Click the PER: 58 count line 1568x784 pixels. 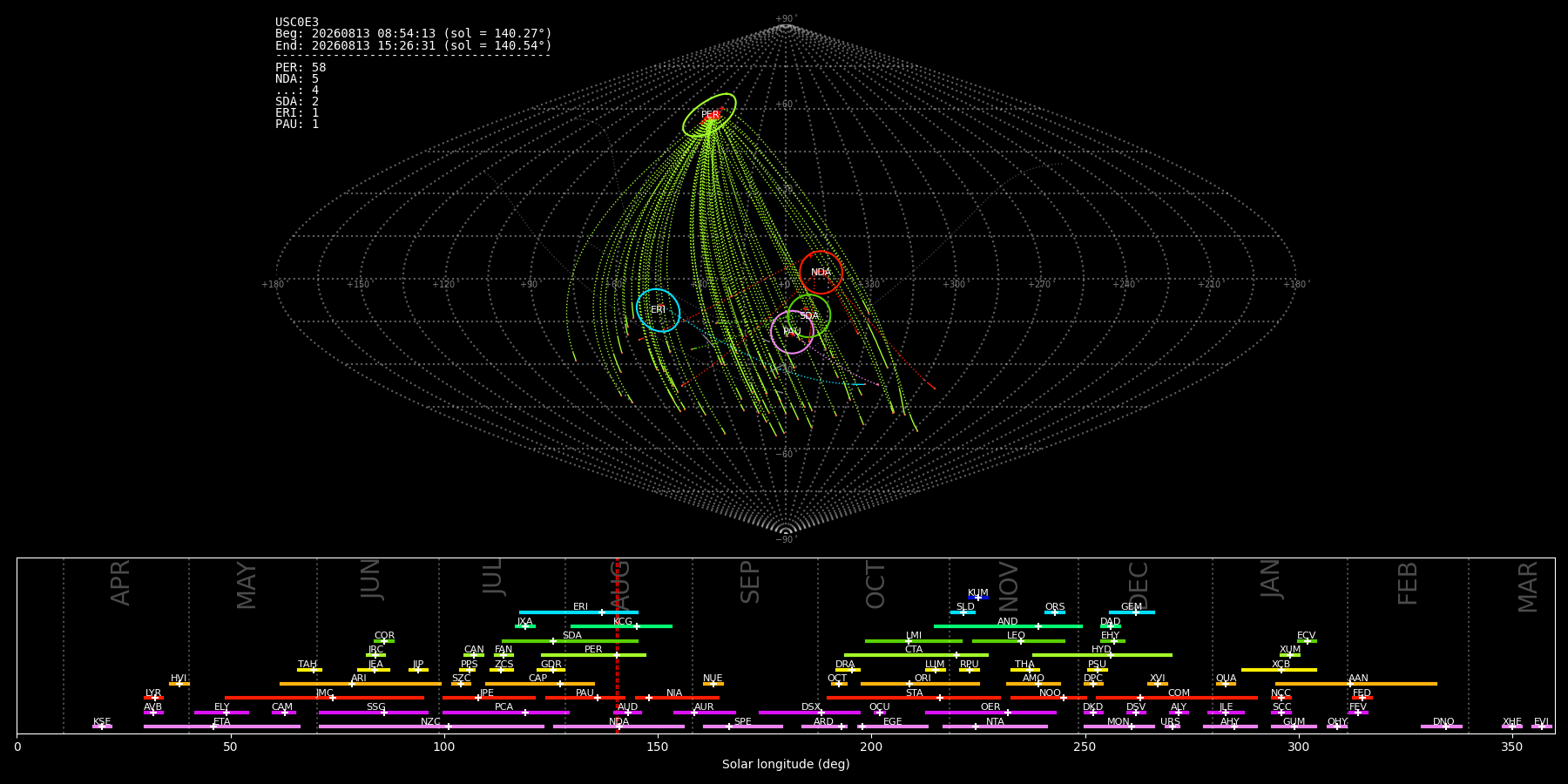[x=301, y=68]
